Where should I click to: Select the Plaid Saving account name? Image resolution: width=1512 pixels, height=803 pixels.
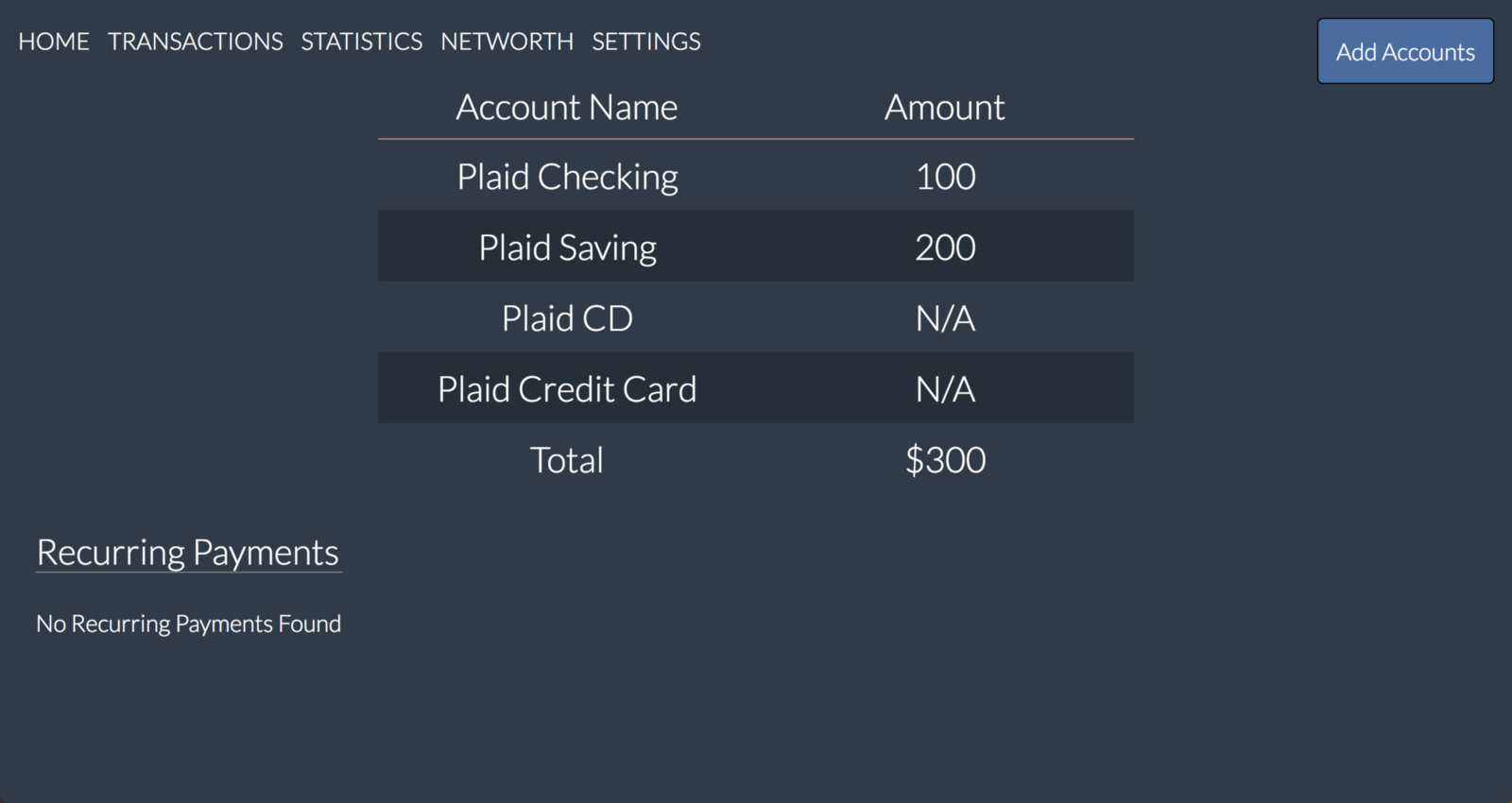(567, 248)
